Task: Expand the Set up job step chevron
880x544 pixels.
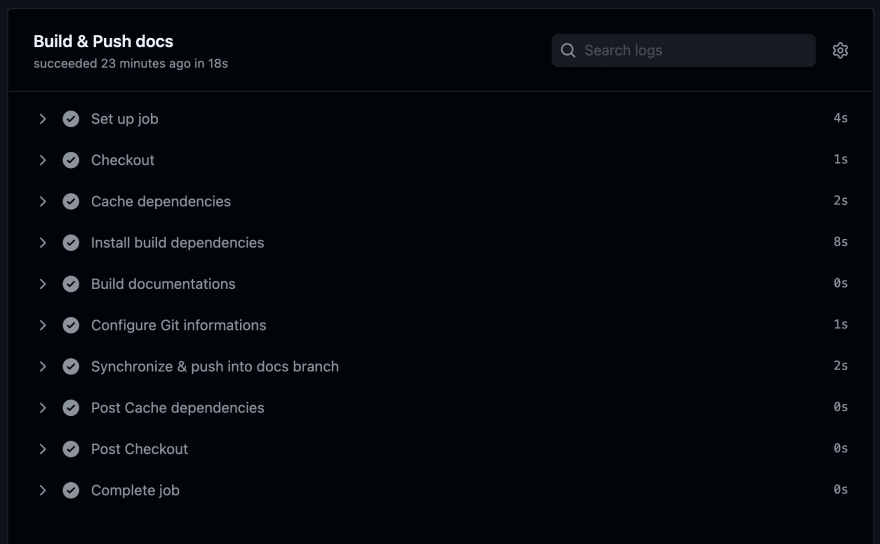Action: click(43, 119)
